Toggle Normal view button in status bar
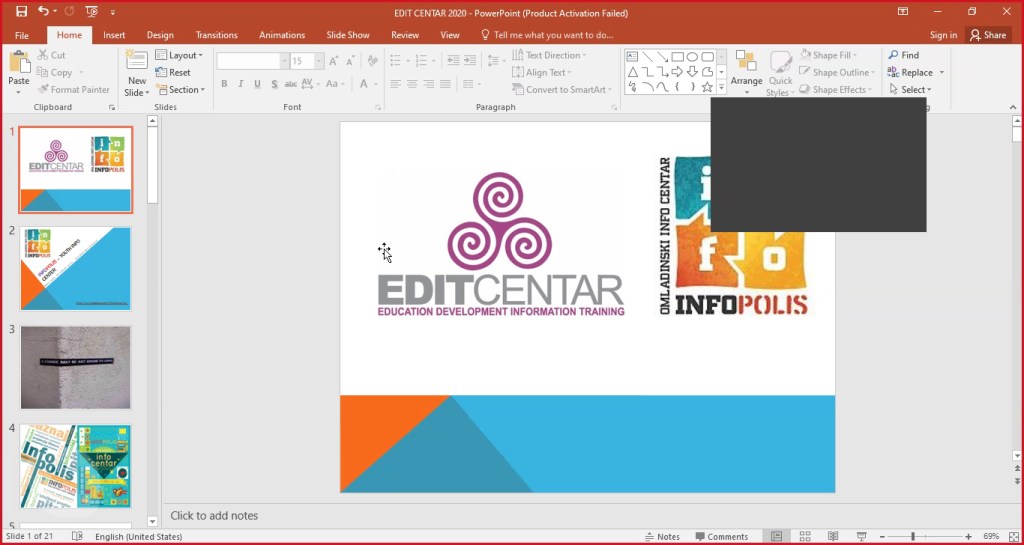 (x=776, y=537)
